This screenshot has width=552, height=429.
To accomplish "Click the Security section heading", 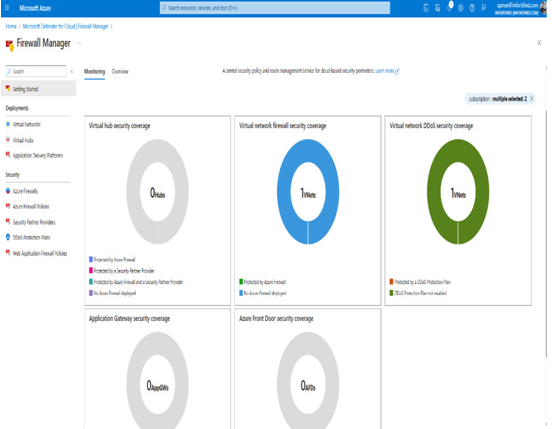I will click(x=12, y=175).
